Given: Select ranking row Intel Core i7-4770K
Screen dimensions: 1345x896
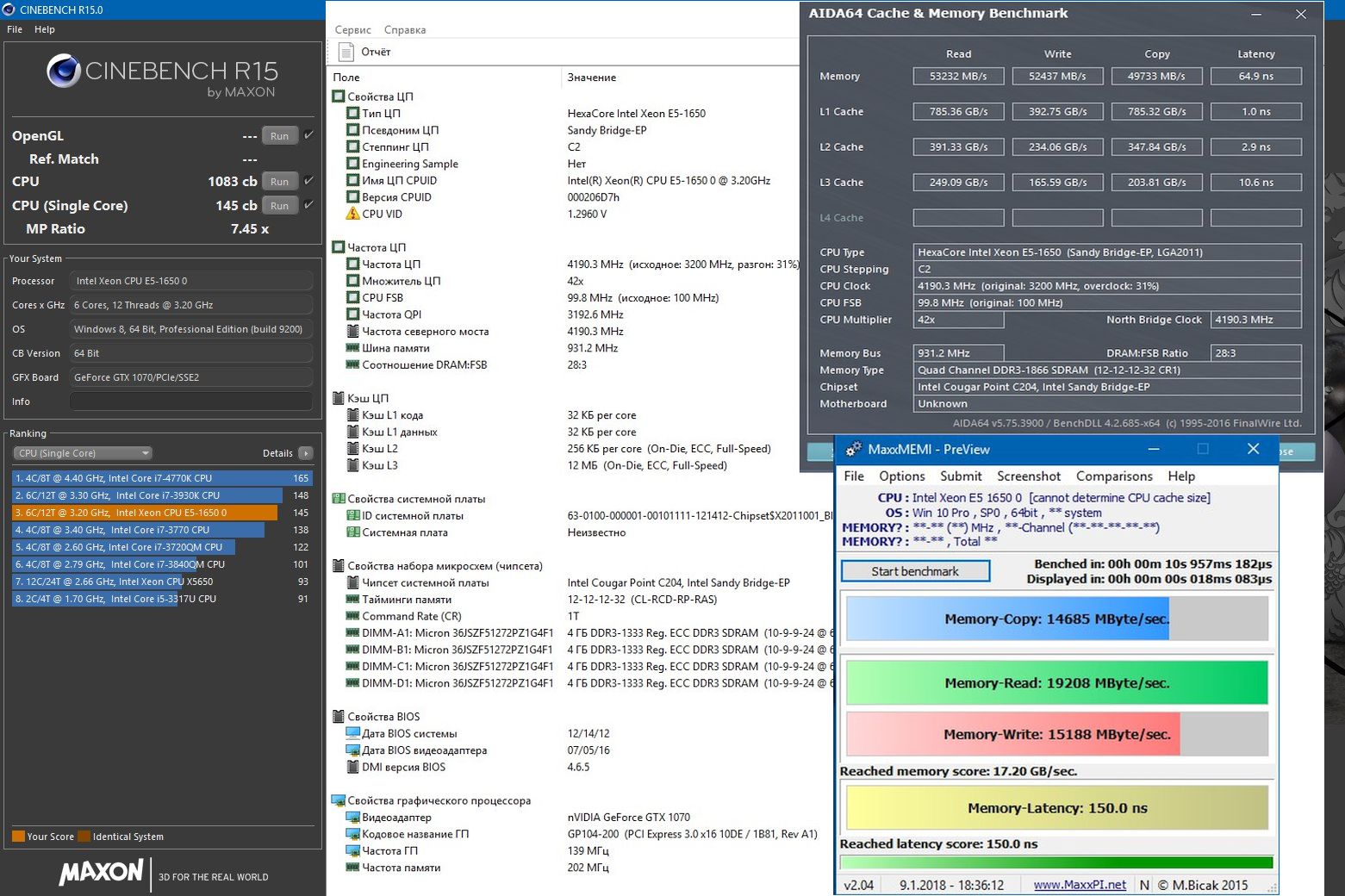Looking at the screenshot, I should (162, 478).
